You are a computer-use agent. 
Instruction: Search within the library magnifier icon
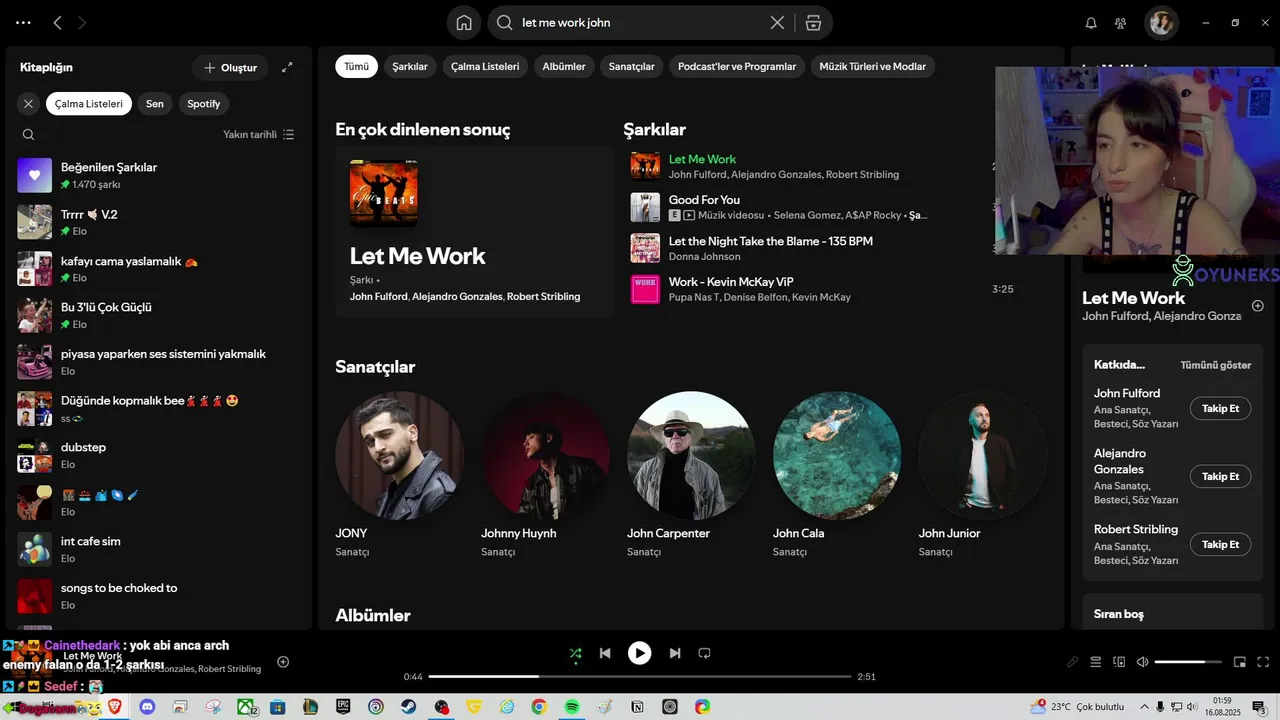pyautogui.click(x=28, y=134)
